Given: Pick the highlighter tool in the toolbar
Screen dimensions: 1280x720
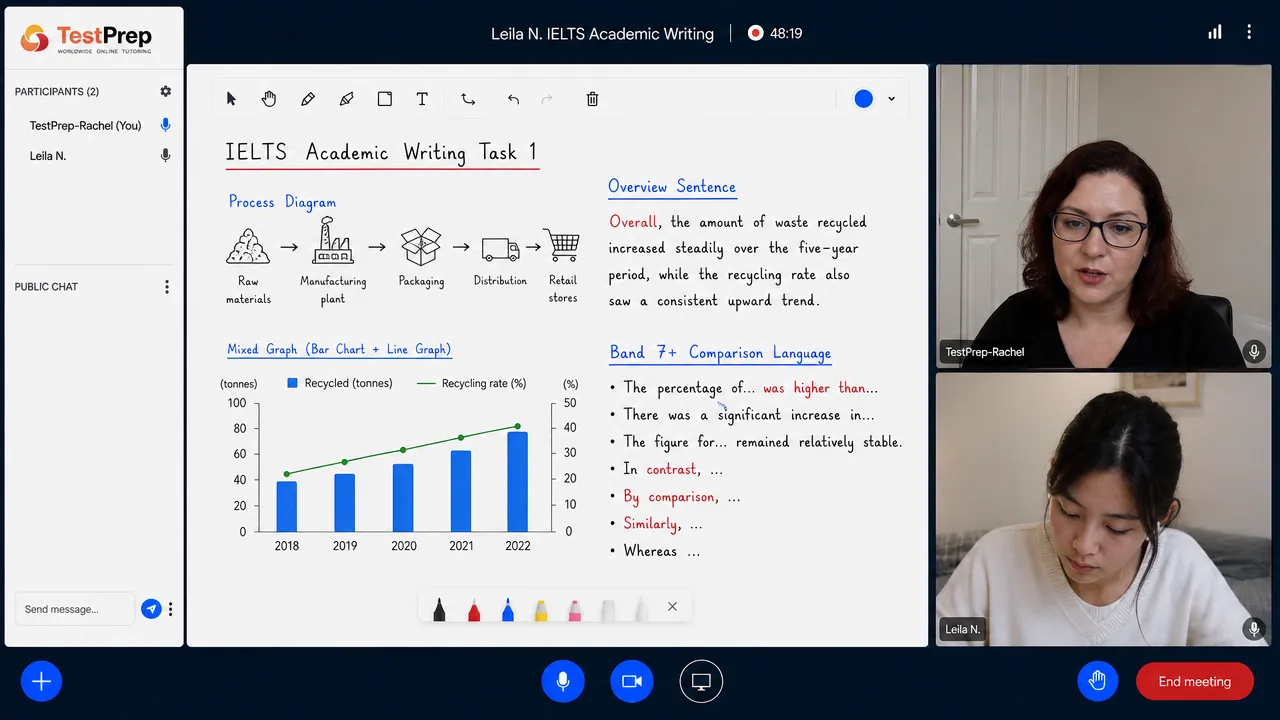Looking at the screenshot, I should click(347, 99).
